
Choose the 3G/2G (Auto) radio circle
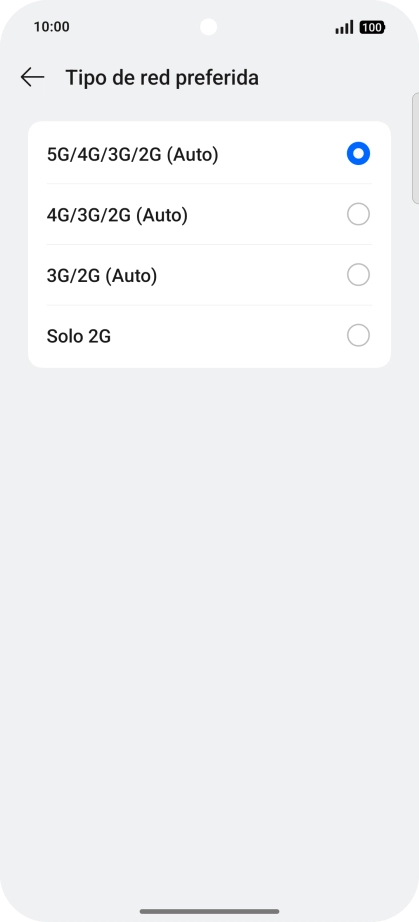[358, 275]
